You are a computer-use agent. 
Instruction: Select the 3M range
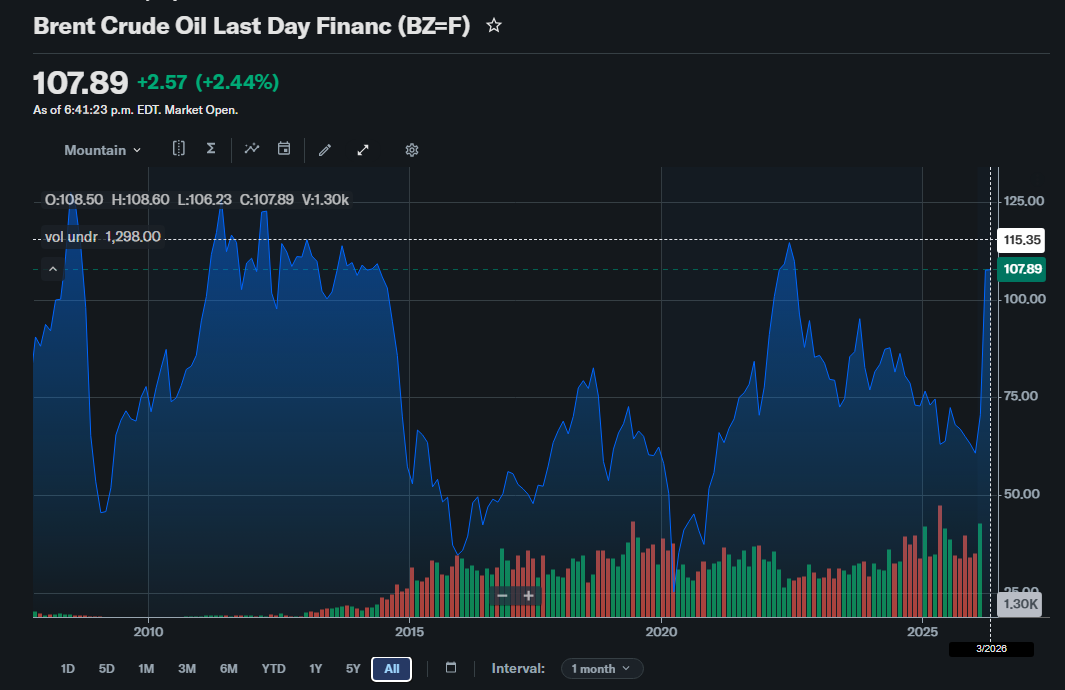pyautogui.click(x=187, y=669)
